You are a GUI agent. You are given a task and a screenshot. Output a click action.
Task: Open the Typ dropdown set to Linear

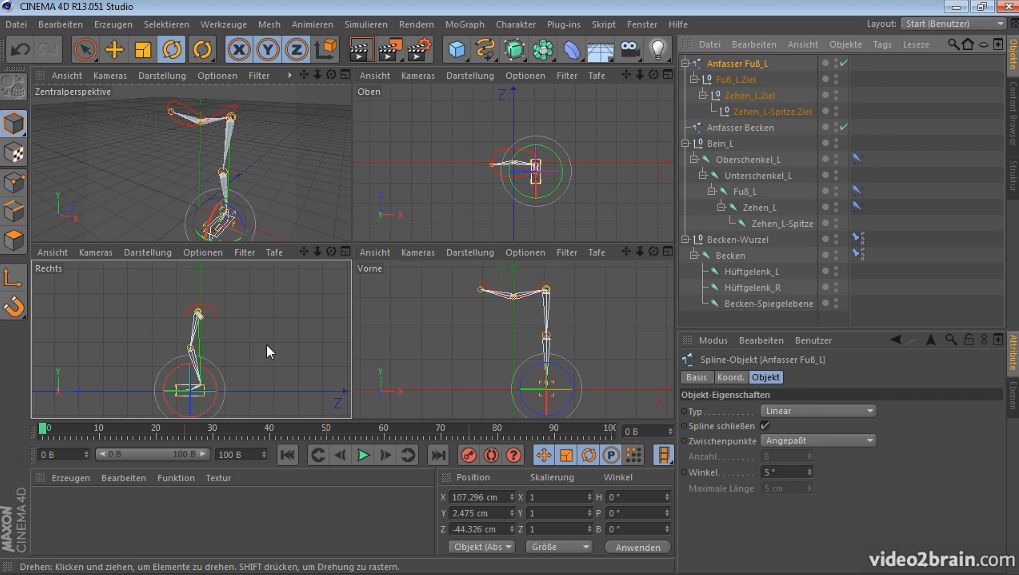(818, 411)
